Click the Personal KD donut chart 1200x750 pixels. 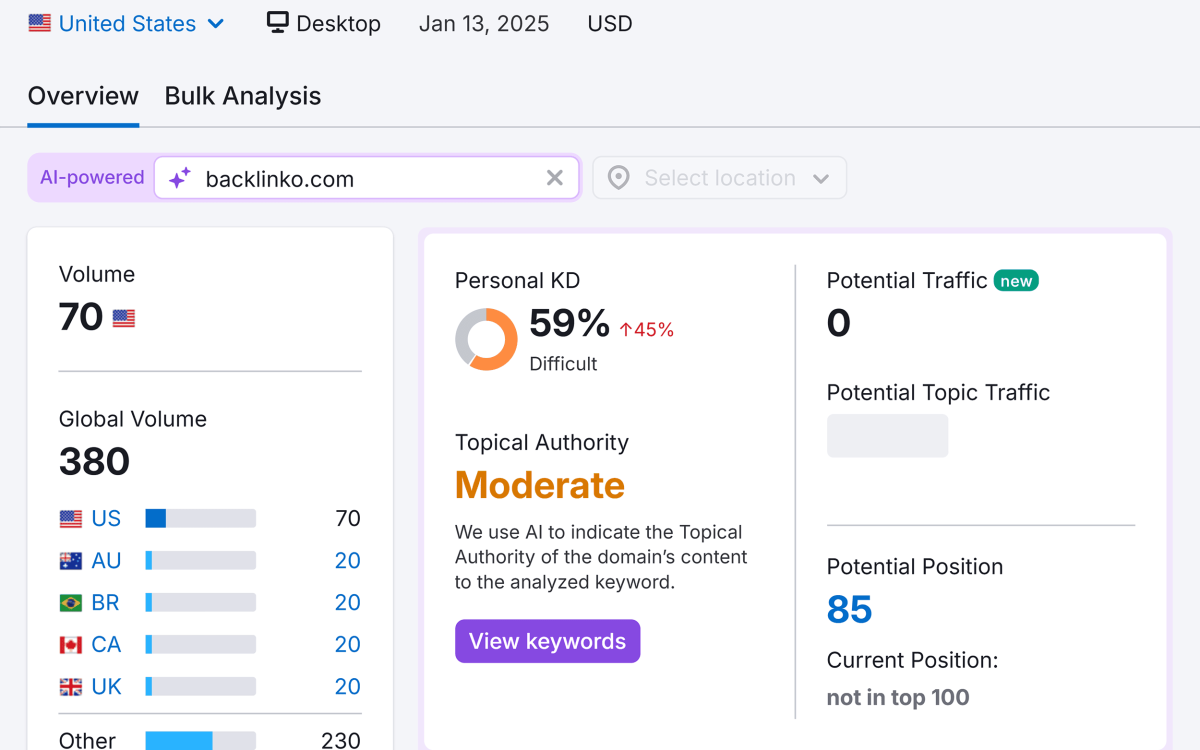[486, 339]
